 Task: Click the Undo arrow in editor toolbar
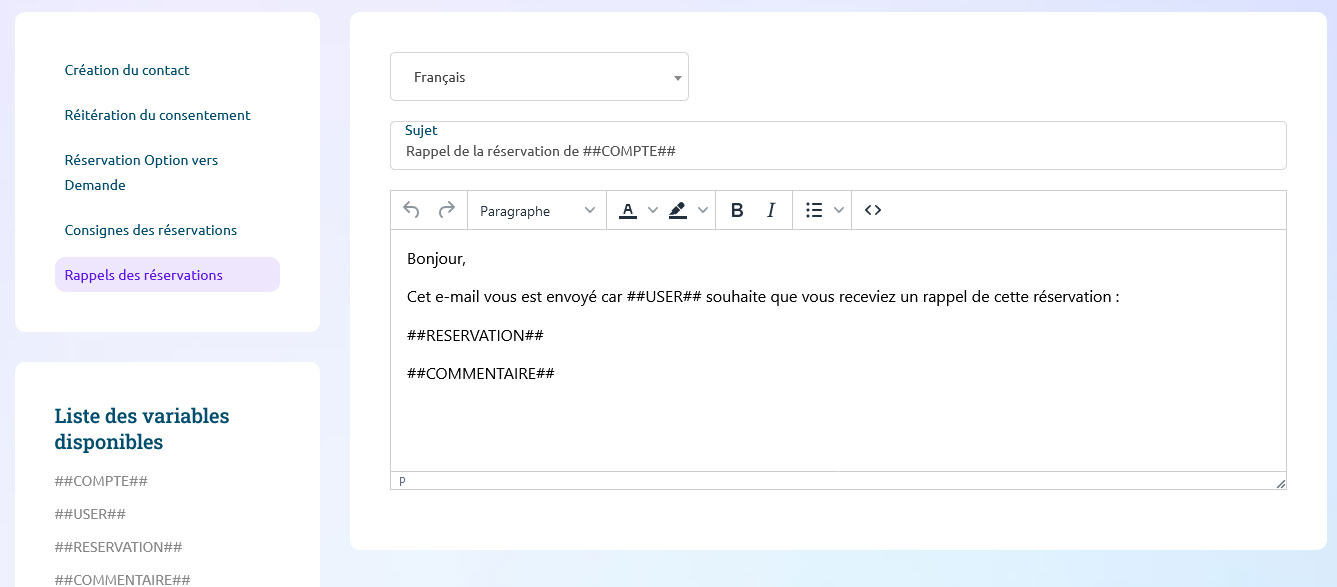coord(411,210)
